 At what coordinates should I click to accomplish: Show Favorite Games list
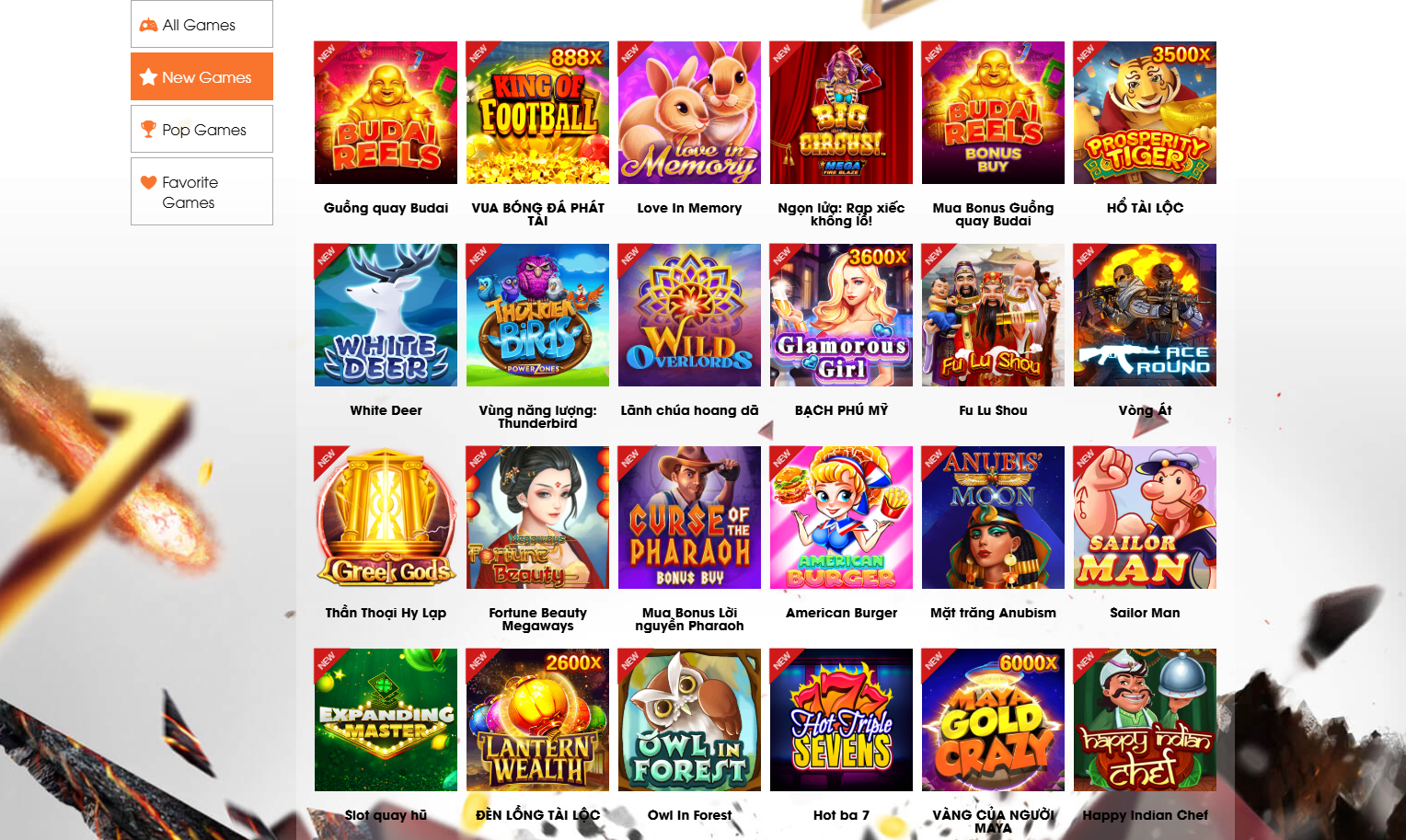(202, 191)
